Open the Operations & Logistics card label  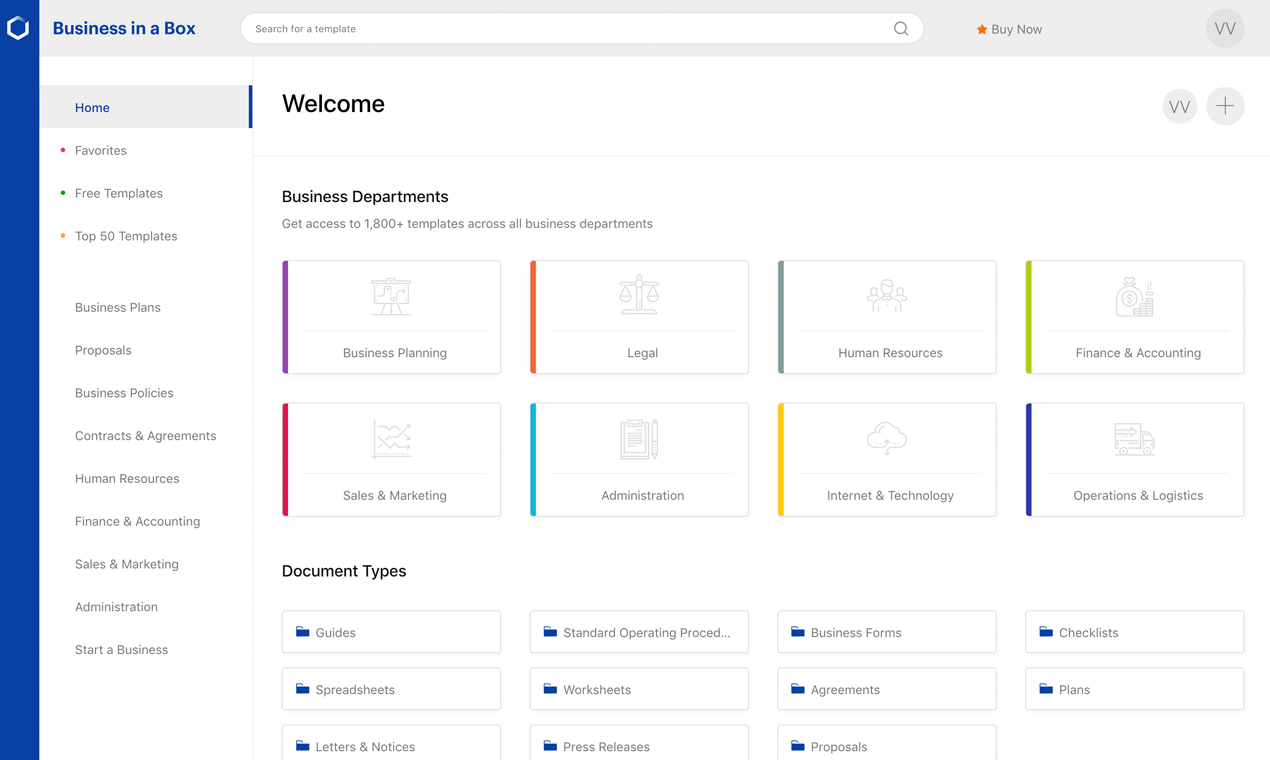click(1138, 496)
